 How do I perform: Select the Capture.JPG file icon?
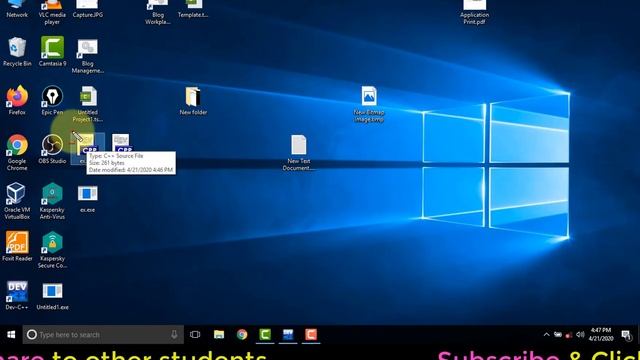click(87, 9)
